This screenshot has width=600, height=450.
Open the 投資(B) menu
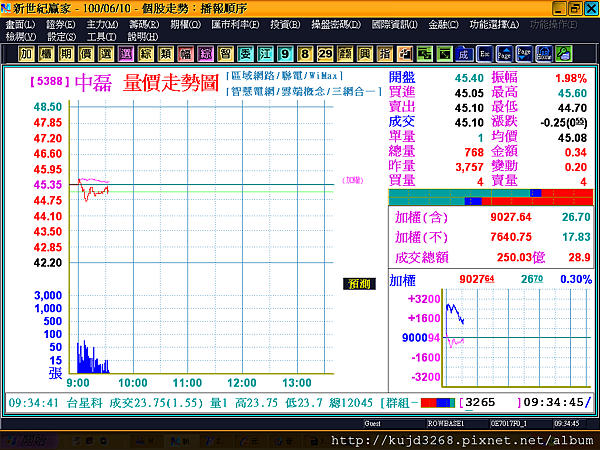285,24
